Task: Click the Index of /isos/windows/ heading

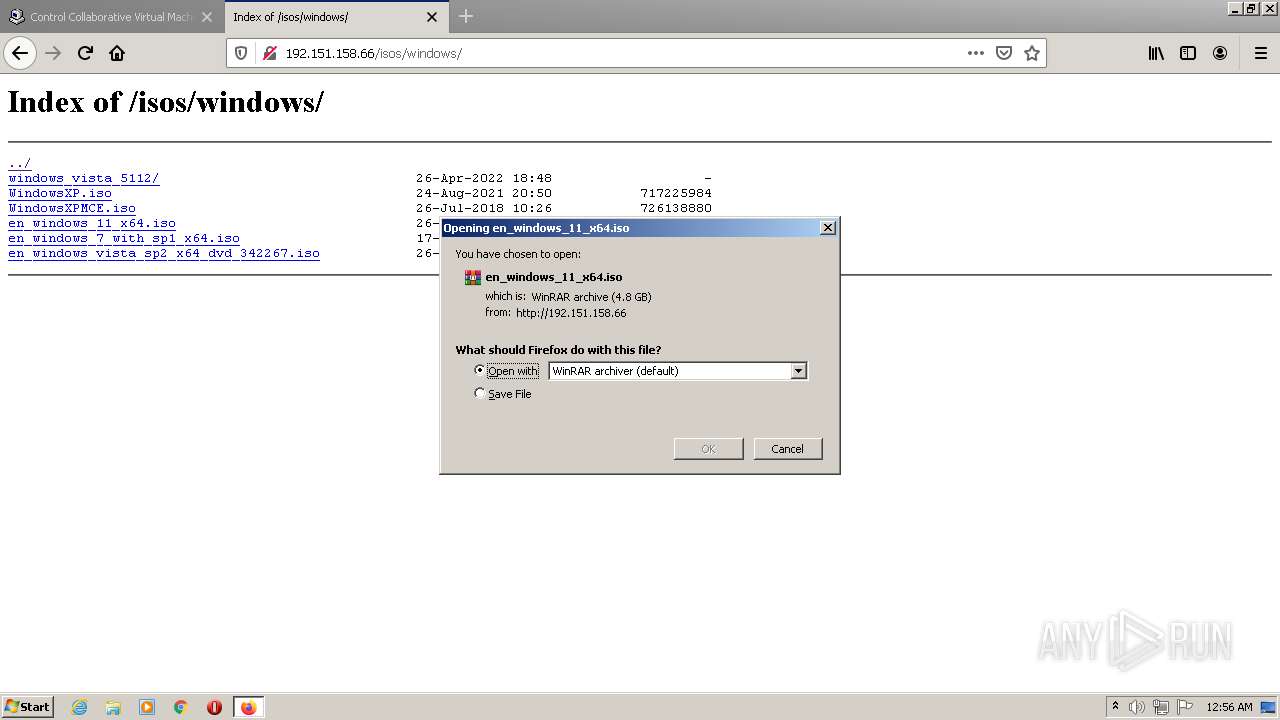Action: click(x=166, y=102)
